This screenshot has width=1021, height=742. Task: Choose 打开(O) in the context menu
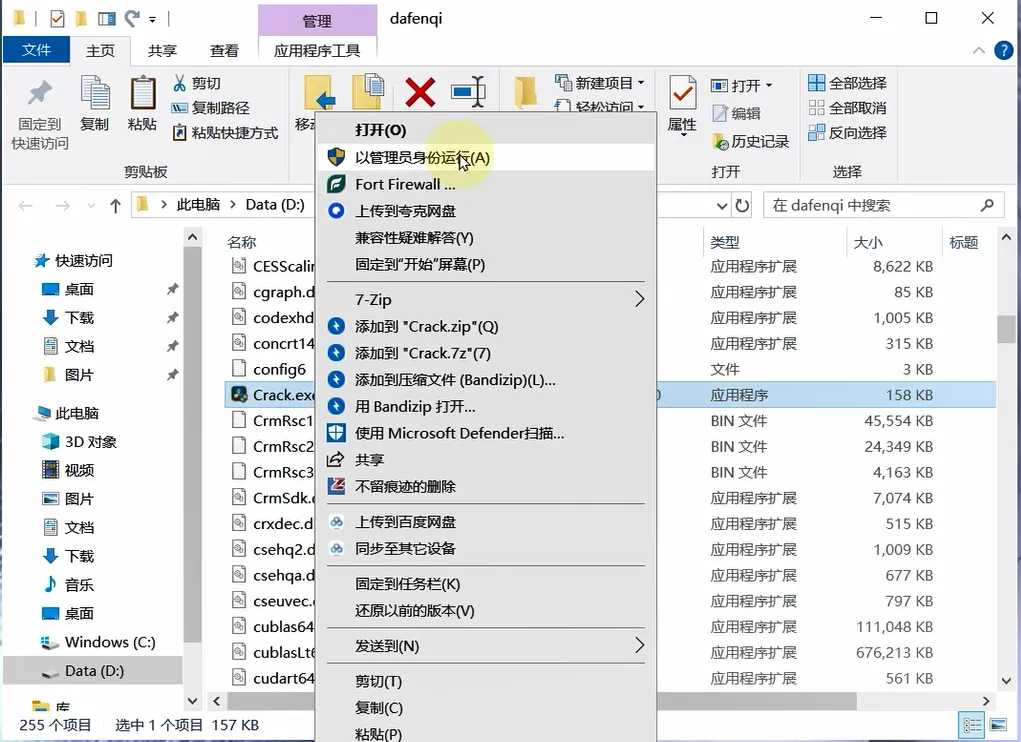tap(486, 130)
